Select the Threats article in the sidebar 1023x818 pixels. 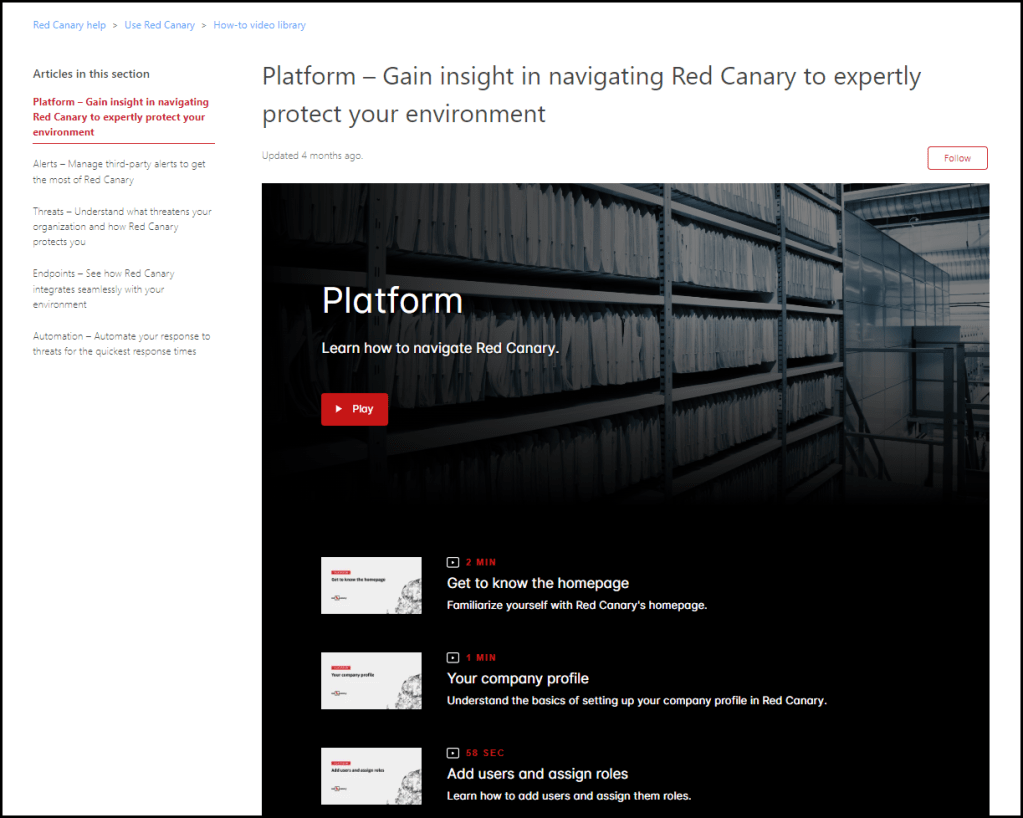point(120,226)
